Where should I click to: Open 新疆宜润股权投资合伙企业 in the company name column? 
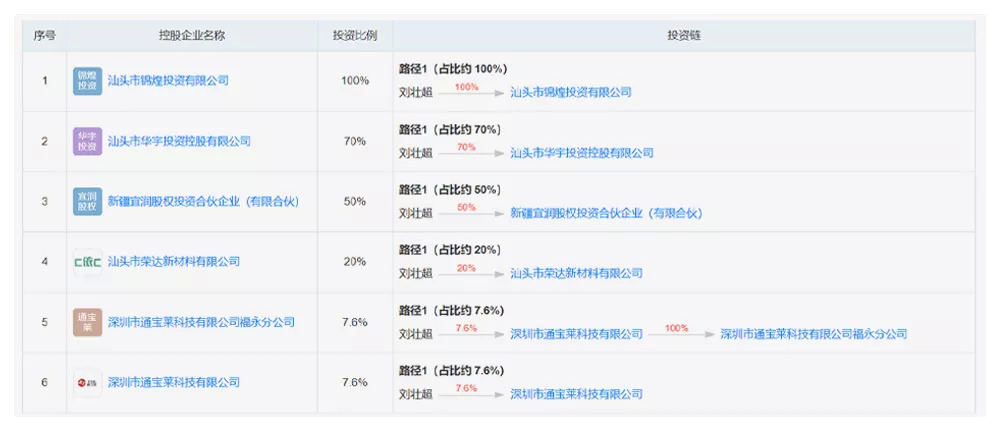pos(203,201)
